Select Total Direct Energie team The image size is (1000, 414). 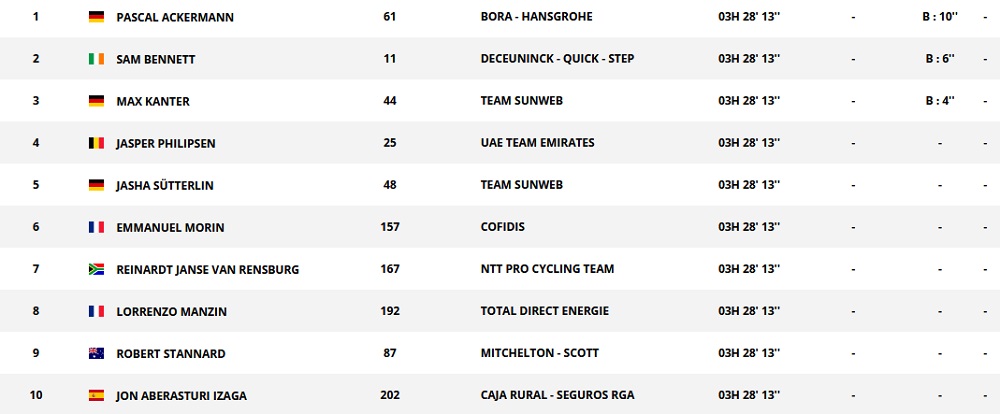click(x=544, y=312)
